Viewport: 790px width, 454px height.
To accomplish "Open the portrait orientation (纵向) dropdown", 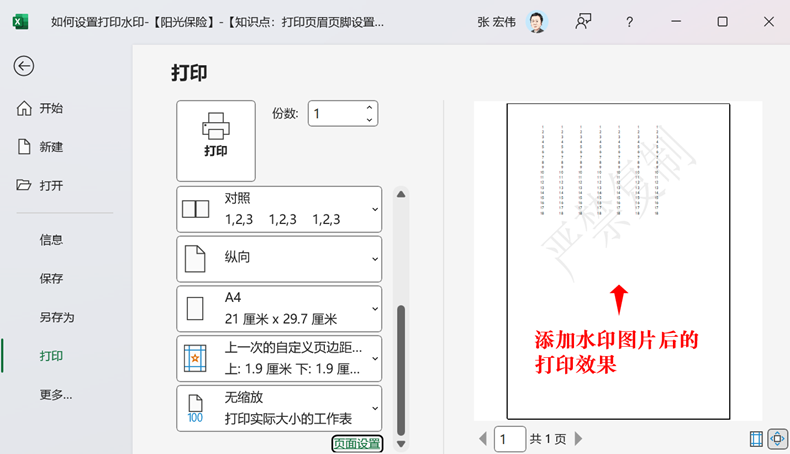I will coord(279,258).
